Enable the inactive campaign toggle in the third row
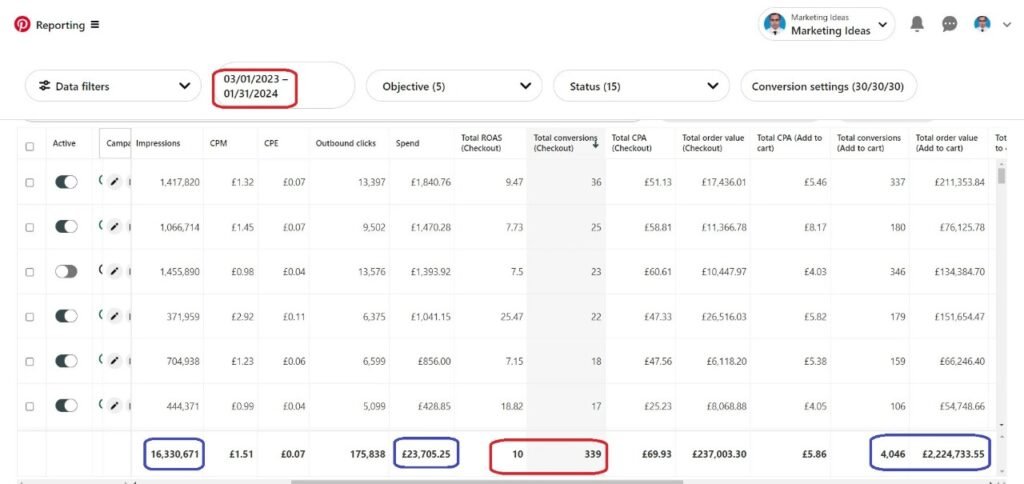Image resolution: width=1024 pixels, height=484 pixels. (66, 271)
